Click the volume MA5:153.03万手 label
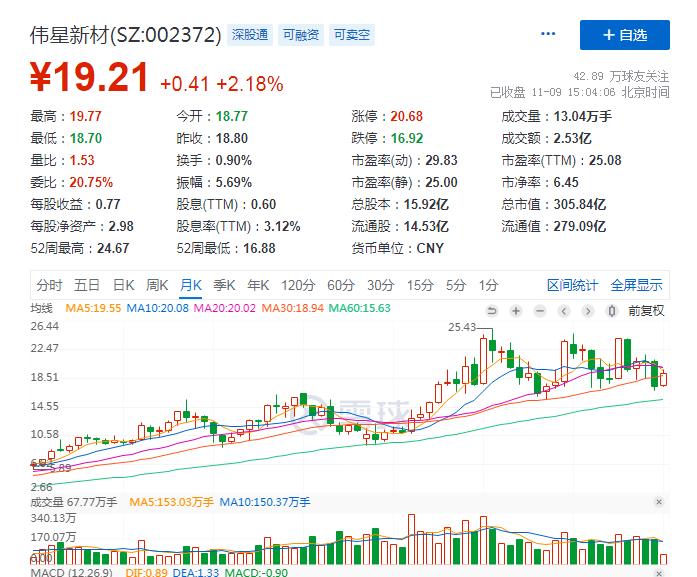697x577 pixels. 171,502
